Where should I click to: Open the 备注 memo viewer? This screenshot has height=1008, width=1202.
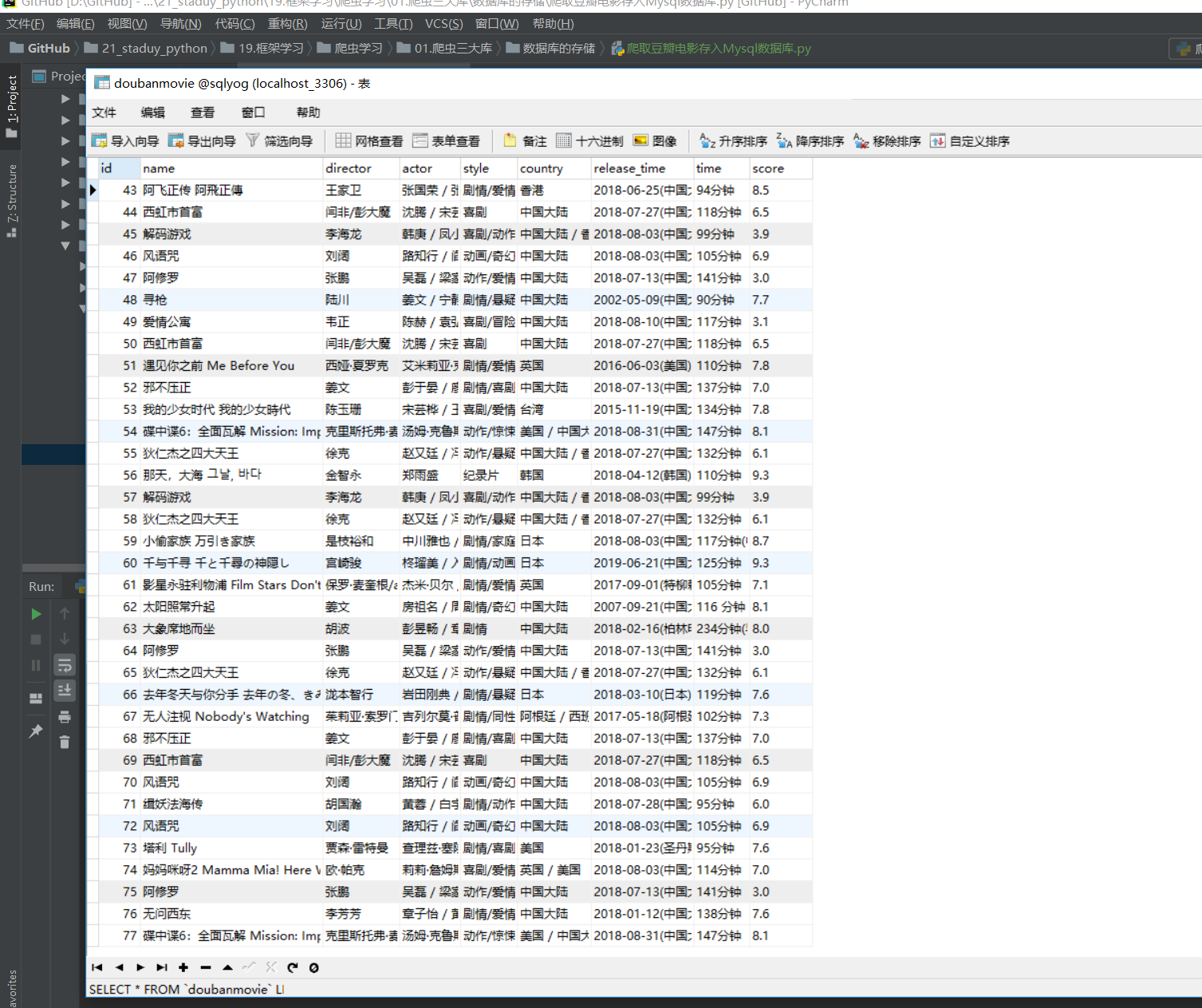[525, 141]
